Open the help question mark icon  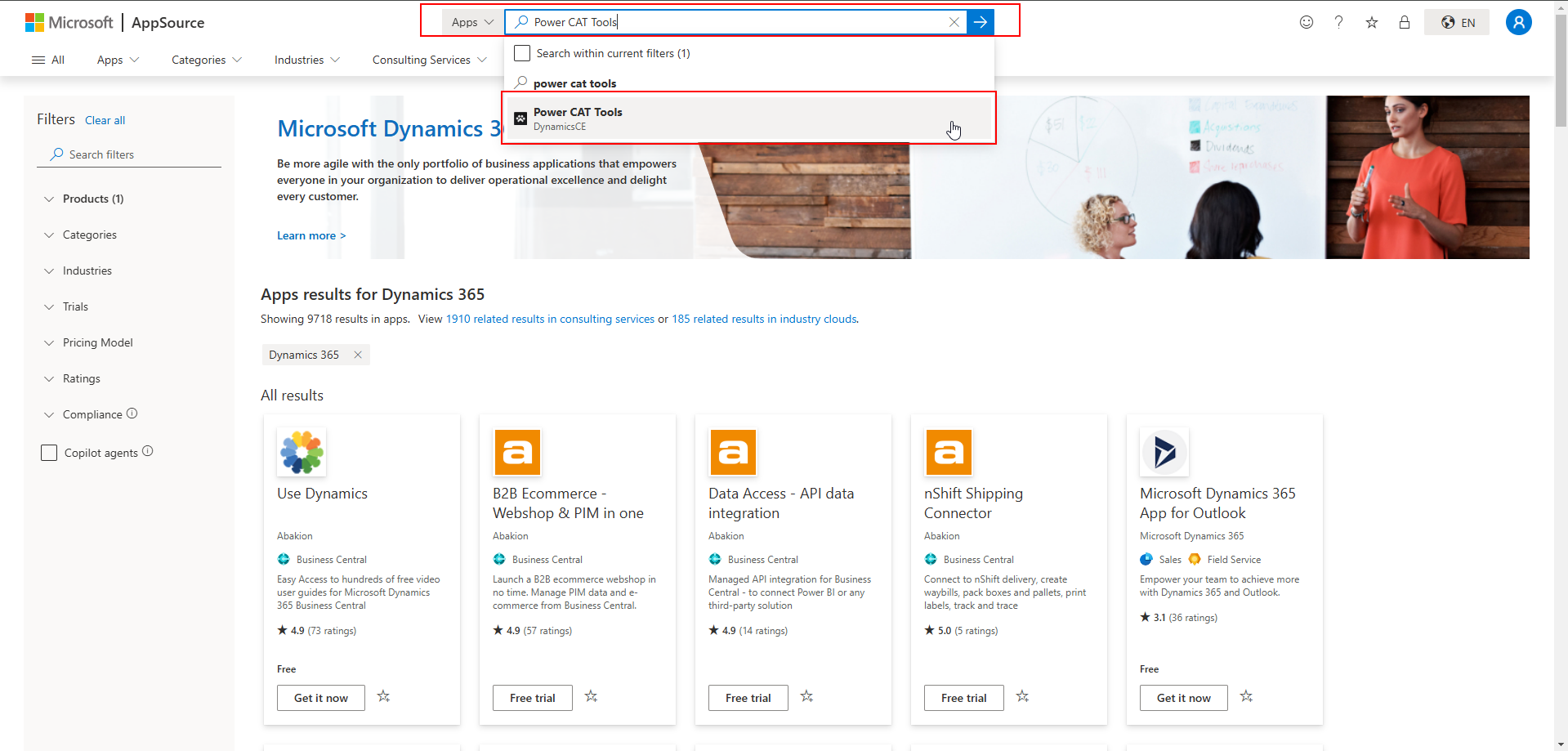[x=1338, y=22]
